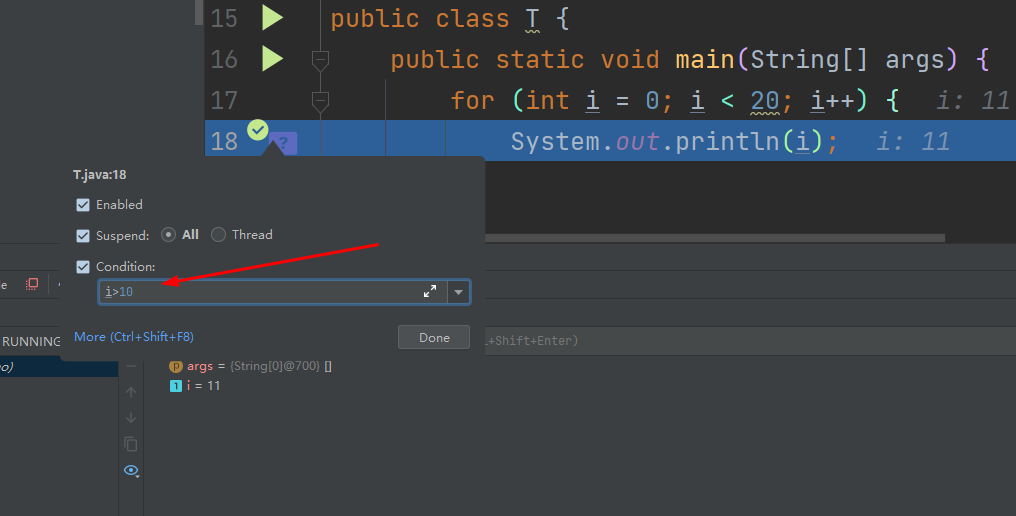Open the condition history dropdown arrow
This screenshot has height=516, width=1016.
[x=459, y=292]
